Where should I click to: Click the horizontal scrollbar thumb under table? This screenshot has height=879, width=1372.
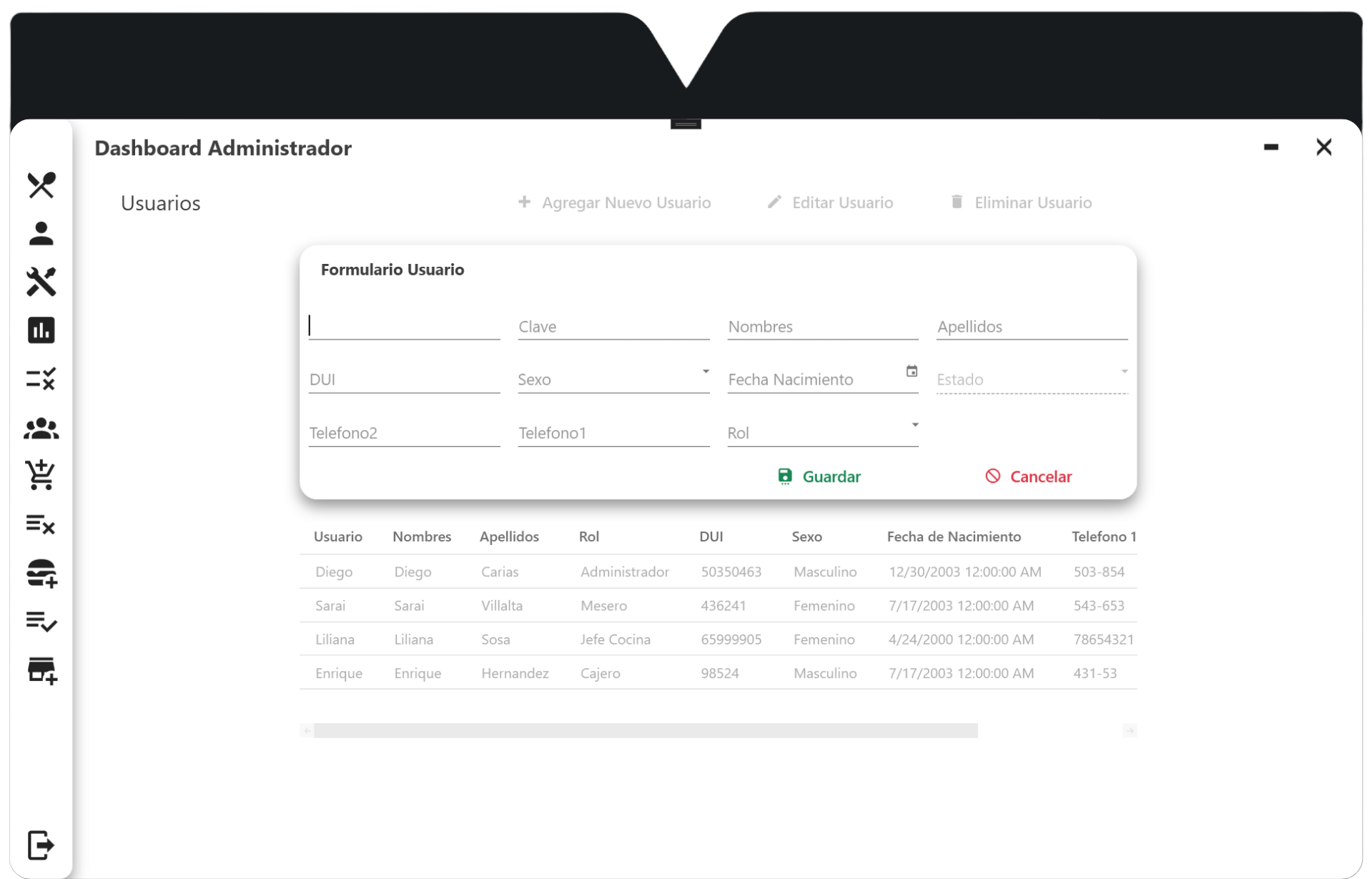point(646,730)
